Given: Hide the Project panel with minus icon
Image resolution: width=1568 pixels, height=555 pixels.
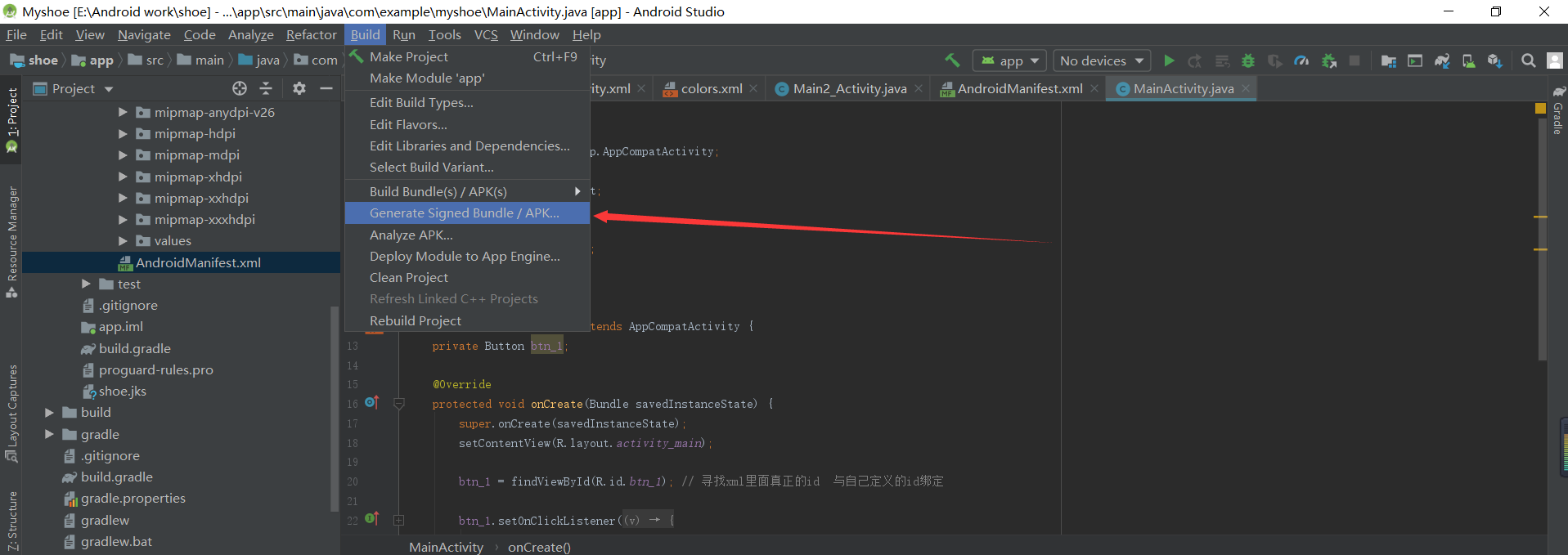Looking at the screenshot, I should [326, 88].
